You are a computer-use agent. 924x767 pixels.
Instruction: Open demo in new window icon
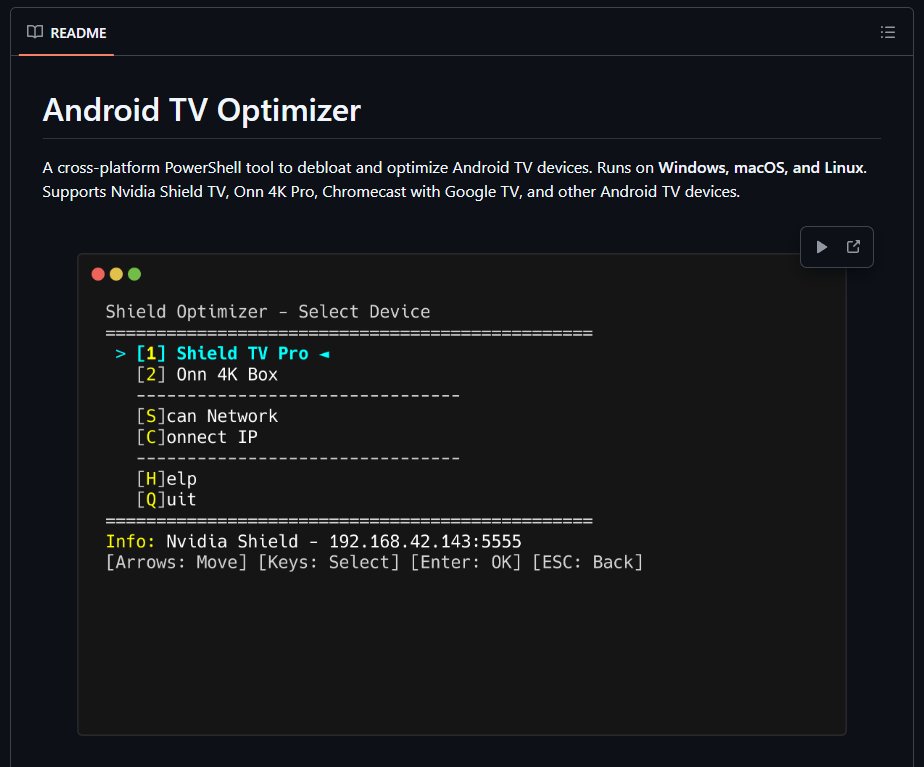853,247
